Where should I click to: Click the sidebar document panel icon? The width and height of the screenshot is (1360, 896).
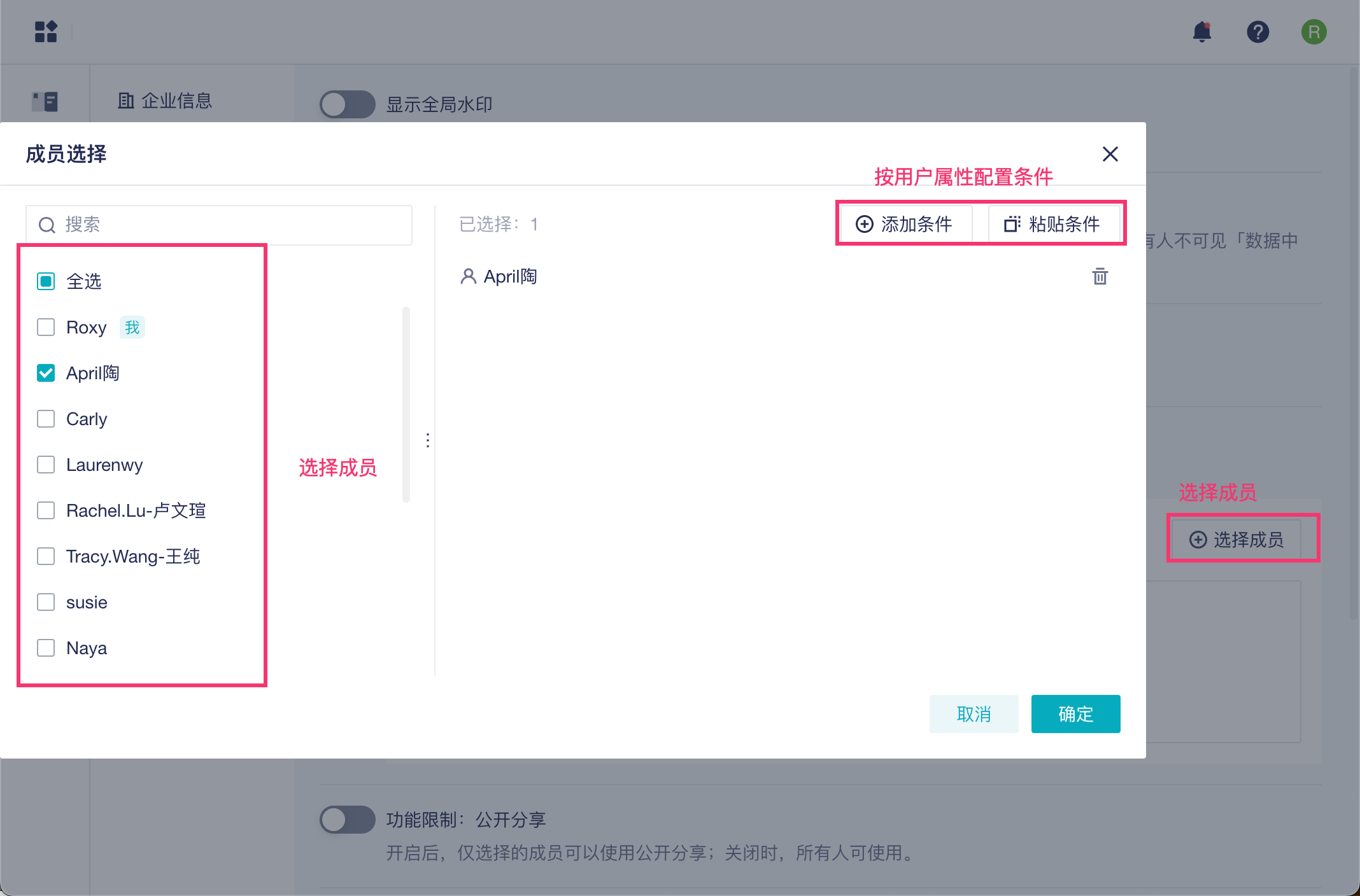tap(44, 101)
